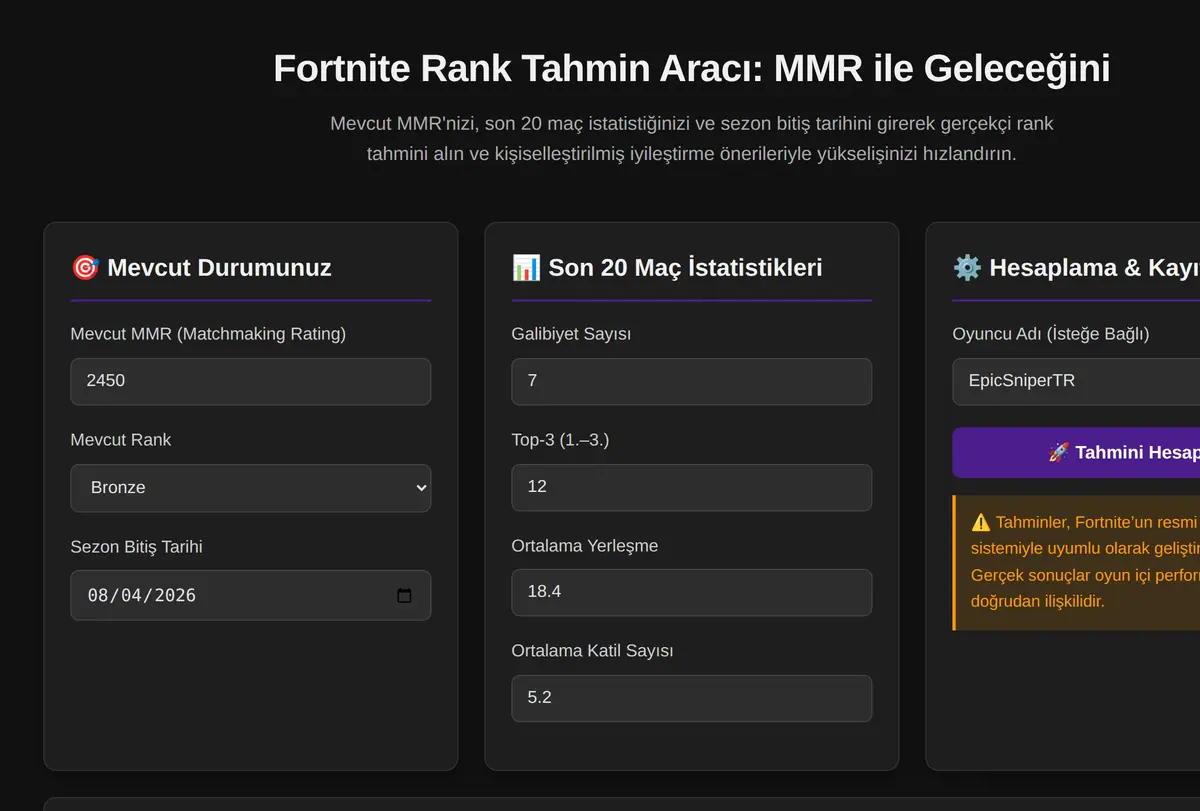The height and width of the screenshot is (811, 1200).
Task: Click the 'Oyuncu Adı (İsteğe Bağlı)' label
Action: pos(1051,334)
